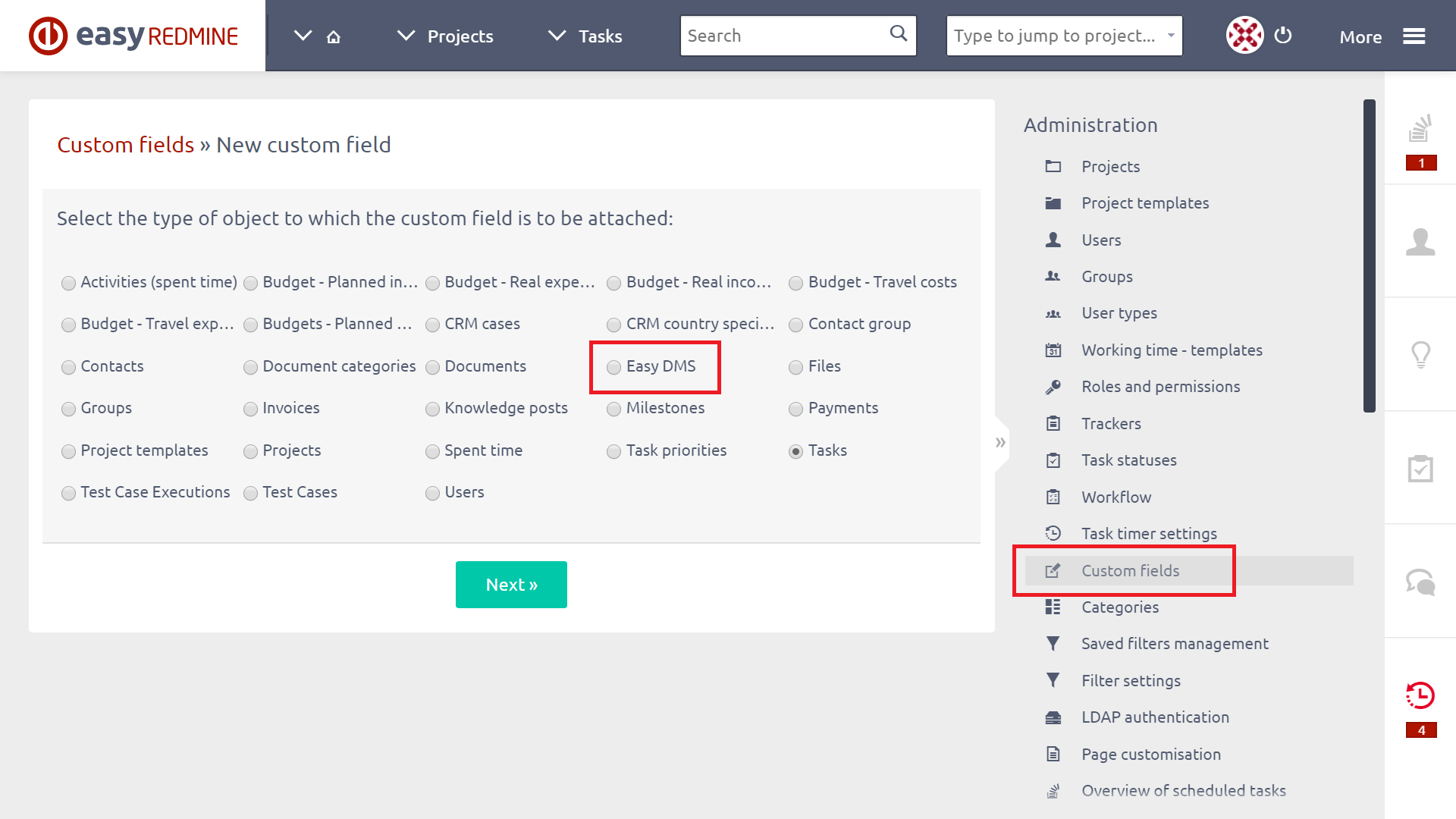Click the Working time calendar icon

tap(1053, 350)
